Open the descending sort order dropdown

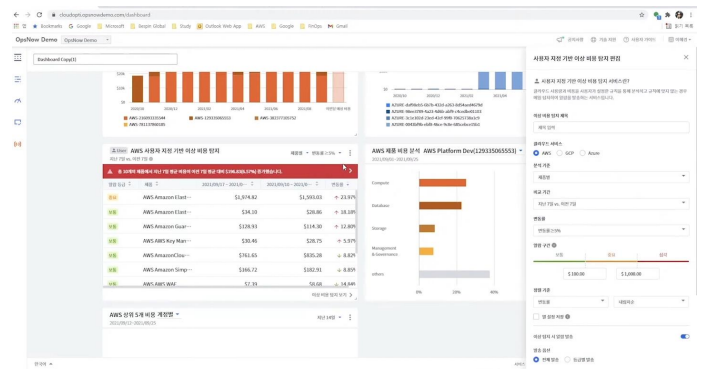point(651,301)
